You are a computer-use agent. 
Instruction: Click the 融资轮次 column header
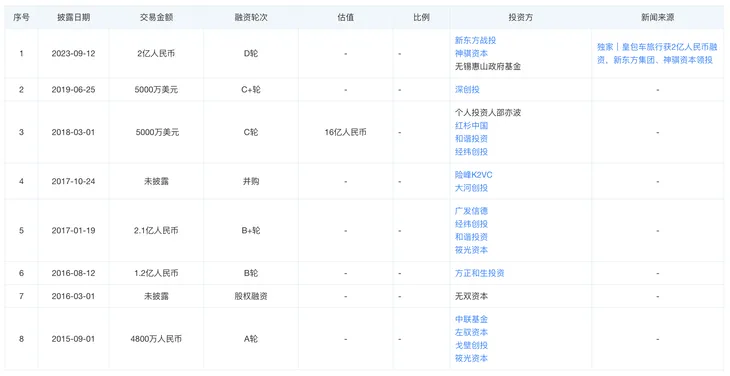point(251,17)
